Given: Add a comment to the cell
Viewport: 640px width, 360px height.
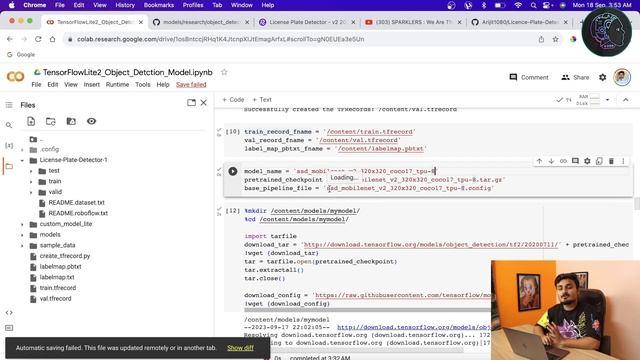Looking at the screenshot, I should pyautogui.click(x=575, y=161).
